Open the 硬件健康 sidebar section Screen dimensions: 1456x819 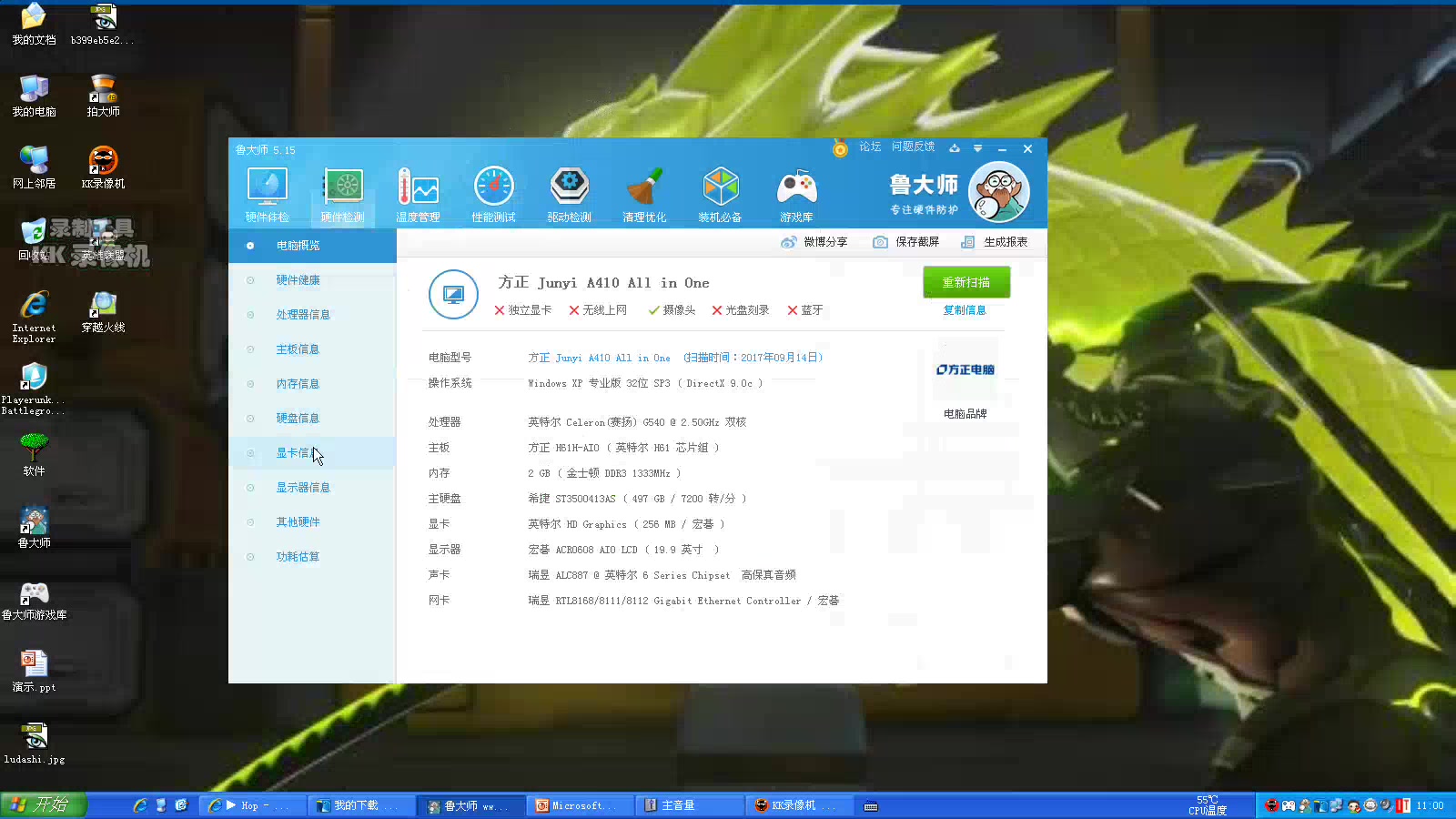tap(312, 280)
